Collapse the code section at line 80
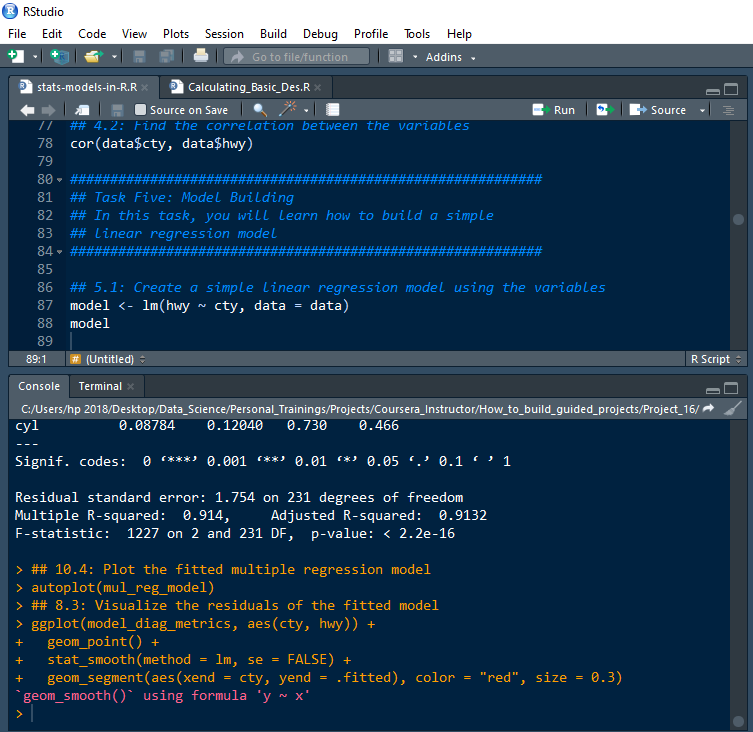Viewport: 753px width, 732px height. pyautogui.click(x=60, y=180)
